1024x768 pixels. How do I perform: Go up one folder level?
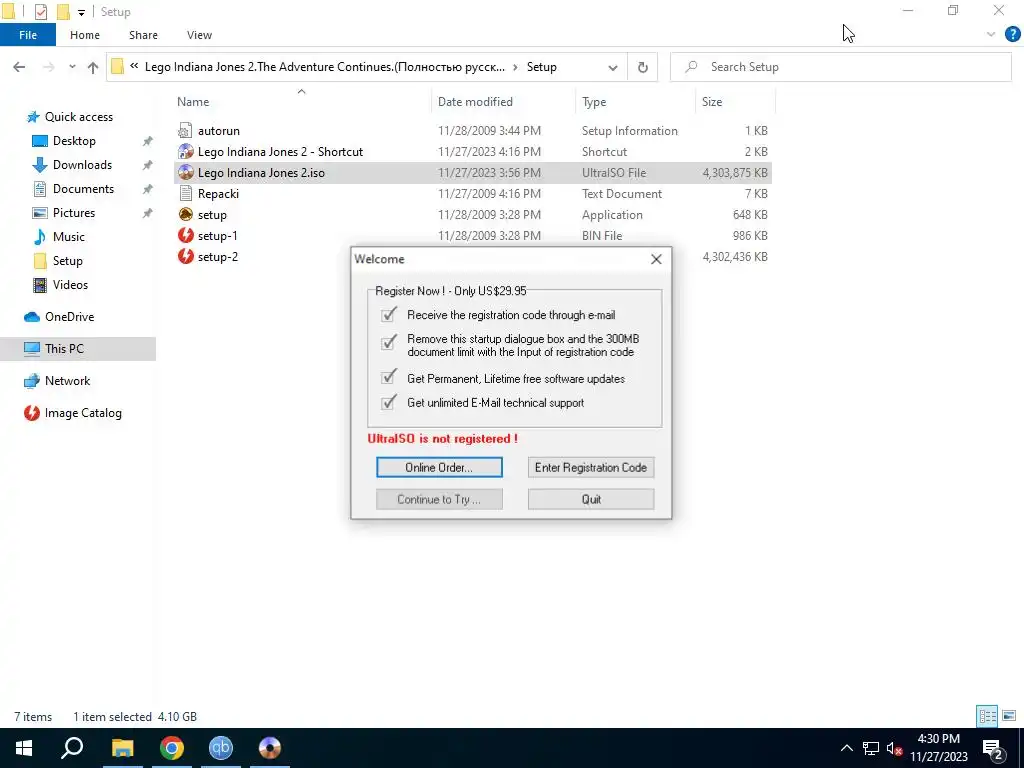pyautogui.click(x=93, y=67)
